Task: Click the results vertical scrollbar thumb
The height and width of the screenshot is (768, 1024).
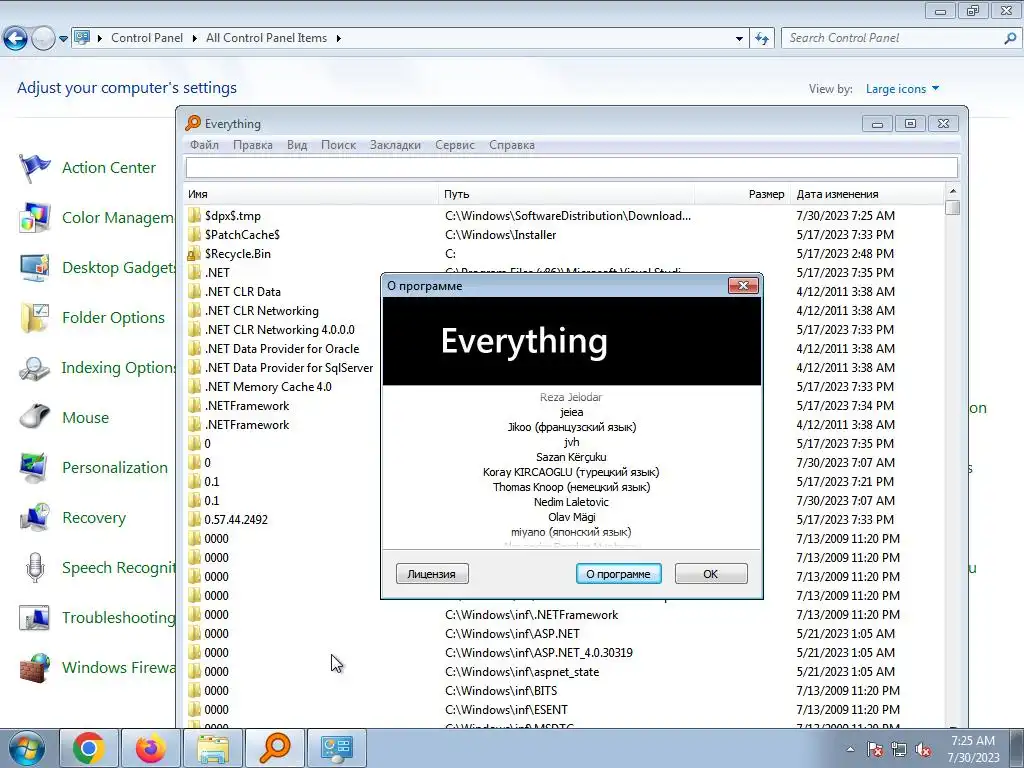Action: [x=953, y=208]
